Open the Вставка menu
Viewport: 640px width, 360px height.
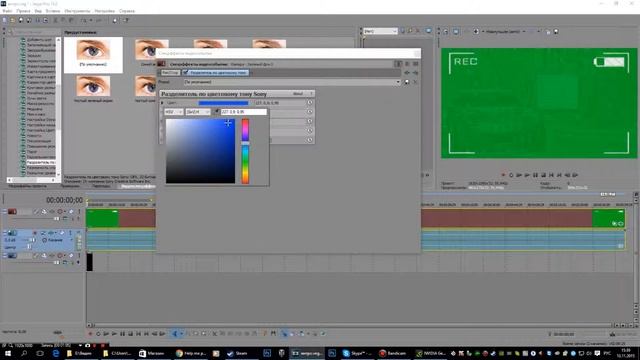(x=53, y=11)
